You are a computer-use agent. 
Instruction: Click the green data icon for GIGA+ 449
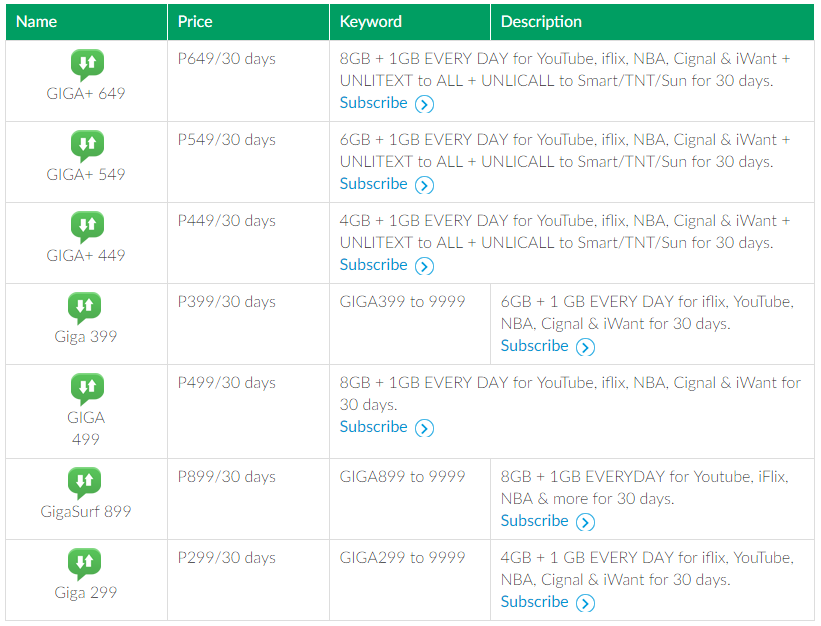point(87,227)
